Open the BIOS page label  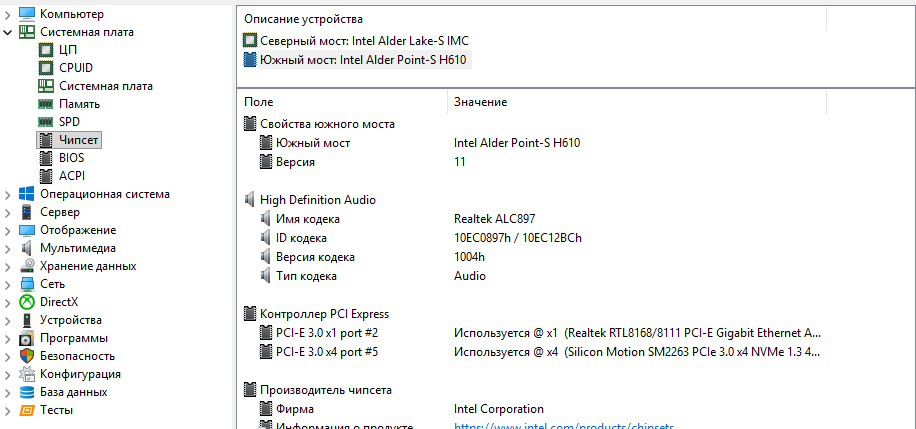tap(71, 158)
